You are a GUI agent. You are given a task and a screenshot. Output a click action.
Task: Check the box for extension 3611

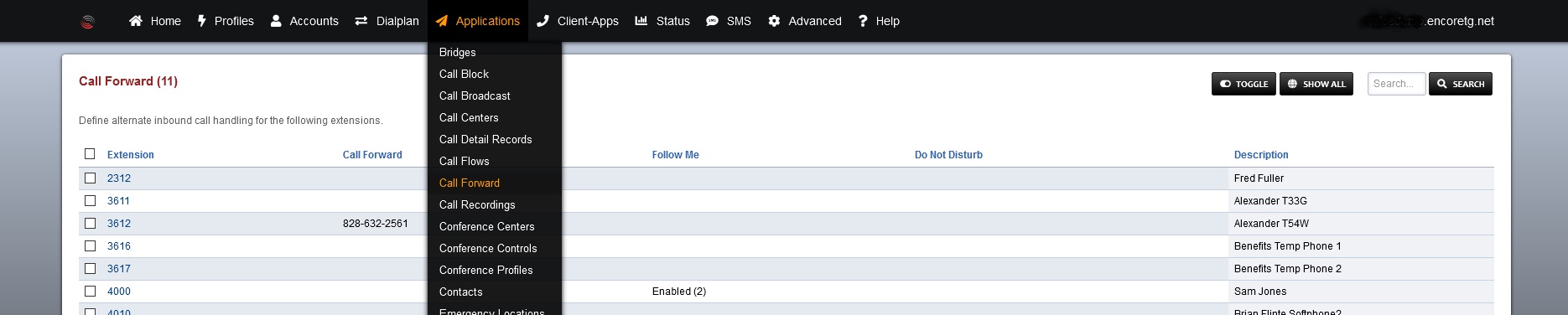pos(90,200)
